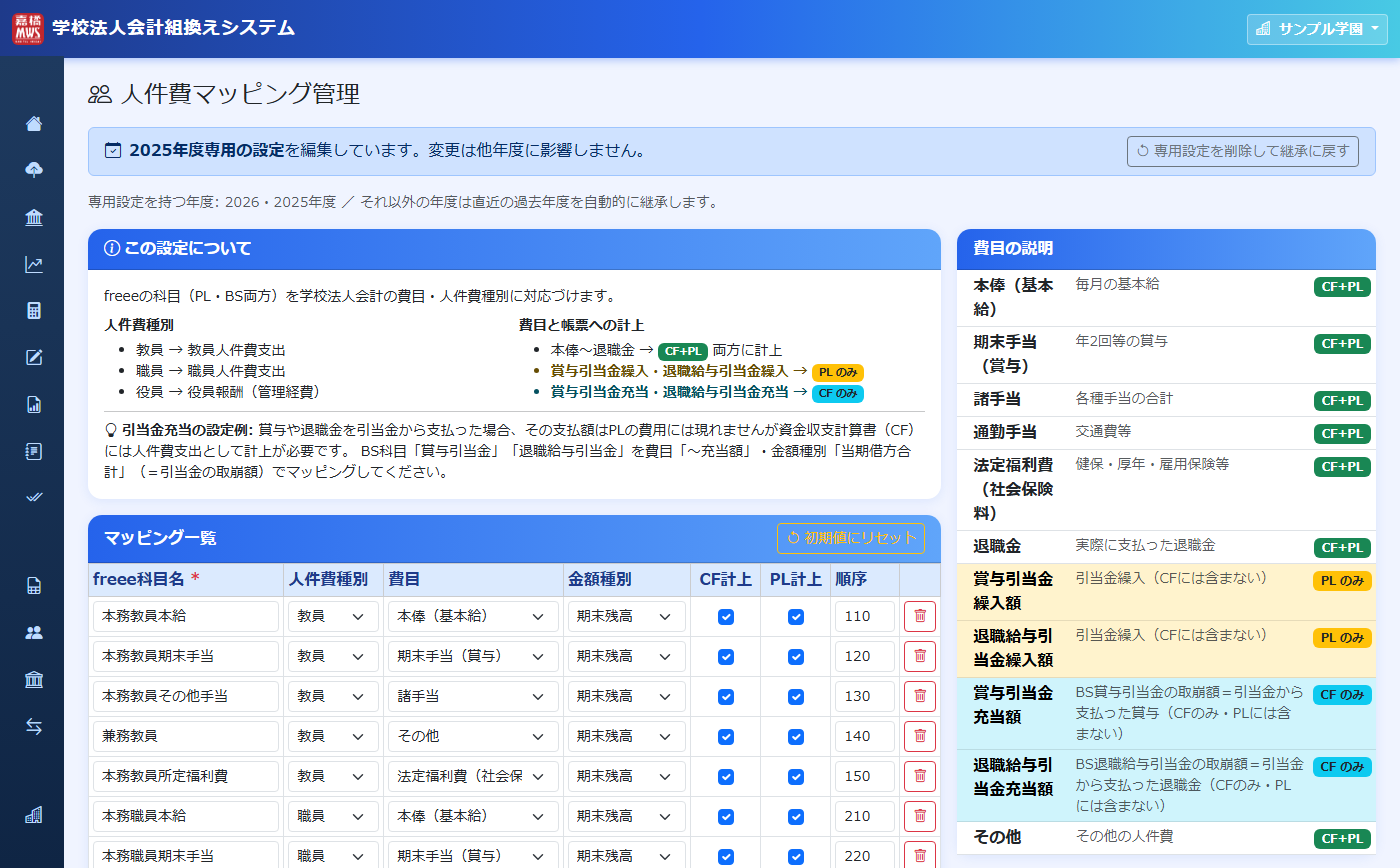Screen dimensions: 1400x868
Task: Delete the 本務教員本給 mapping row
Action: click(920, 616)
